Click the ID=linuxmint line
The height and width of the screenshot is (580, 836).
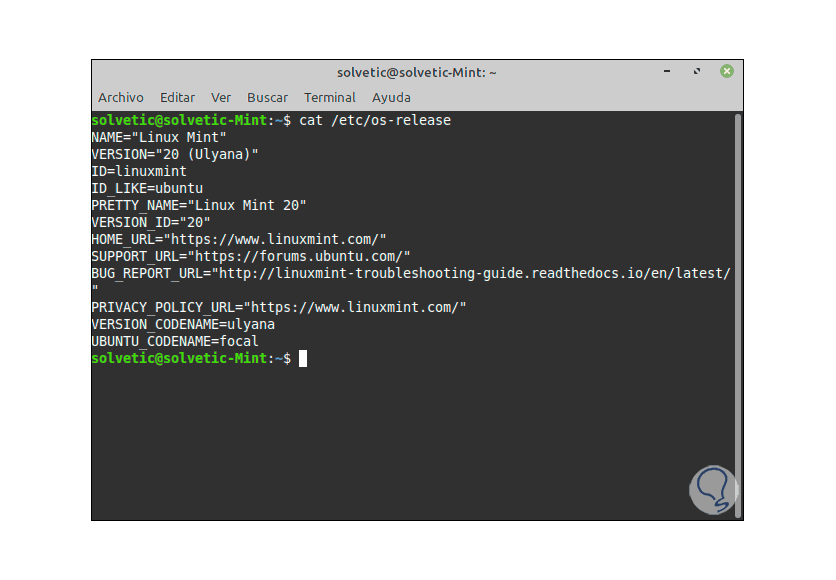(x=139, y=172)
